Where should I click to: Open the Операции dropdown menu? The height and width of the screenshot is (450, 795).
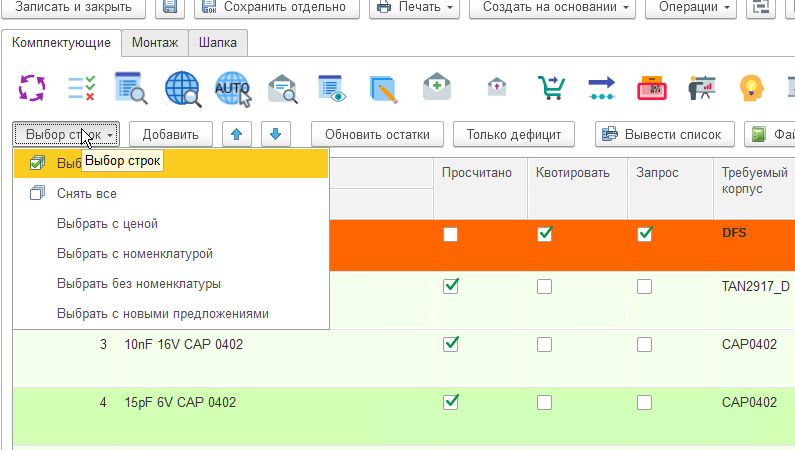click(690, 7)
